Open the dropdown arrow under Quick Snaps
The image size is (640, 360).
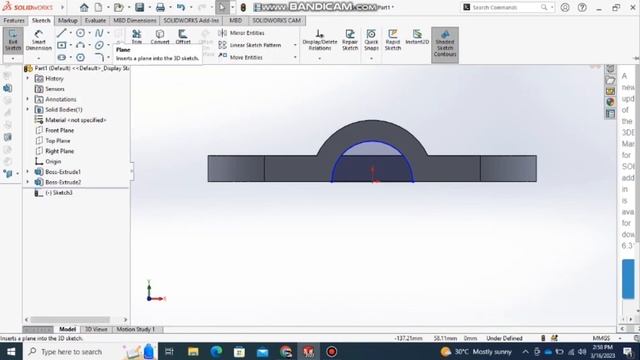point(371,58)
